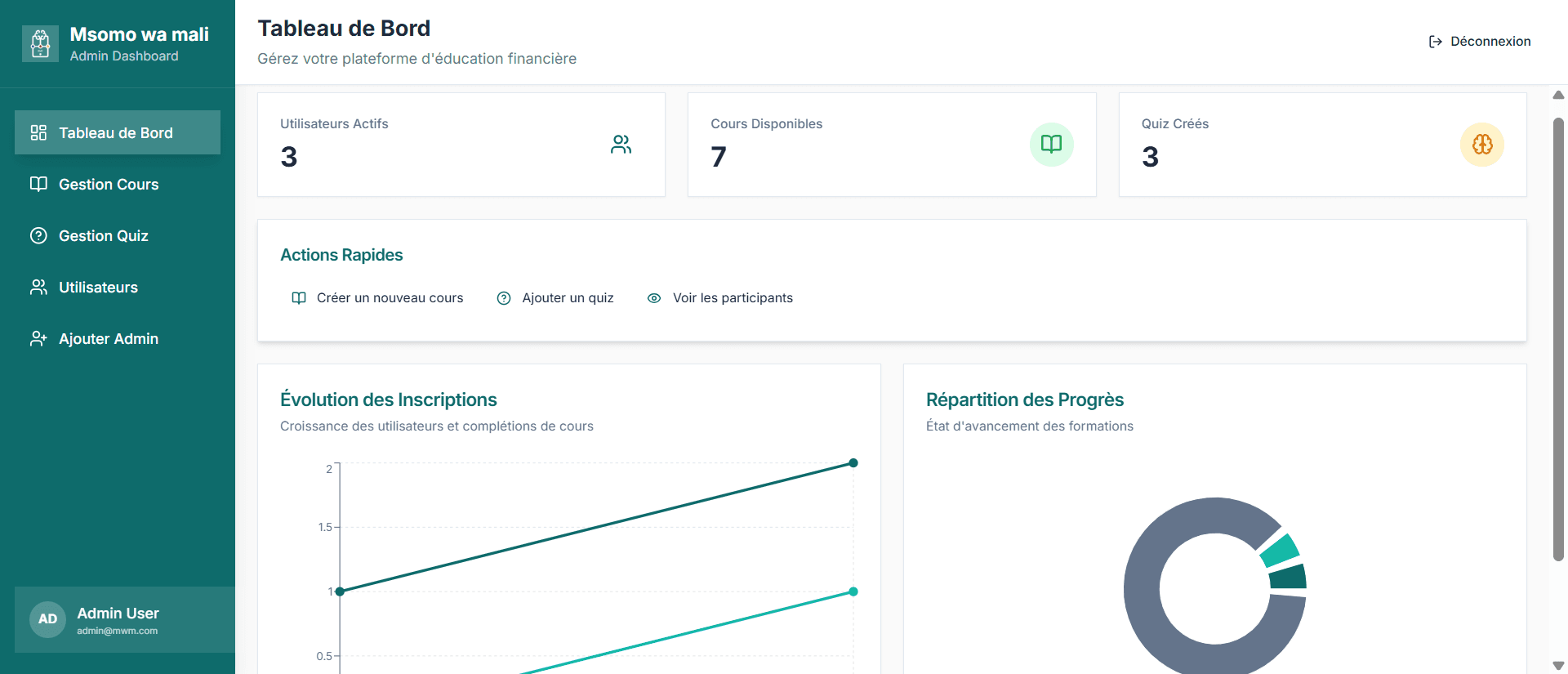Select Utilisateurs from the sidebar

coord(98,288)
